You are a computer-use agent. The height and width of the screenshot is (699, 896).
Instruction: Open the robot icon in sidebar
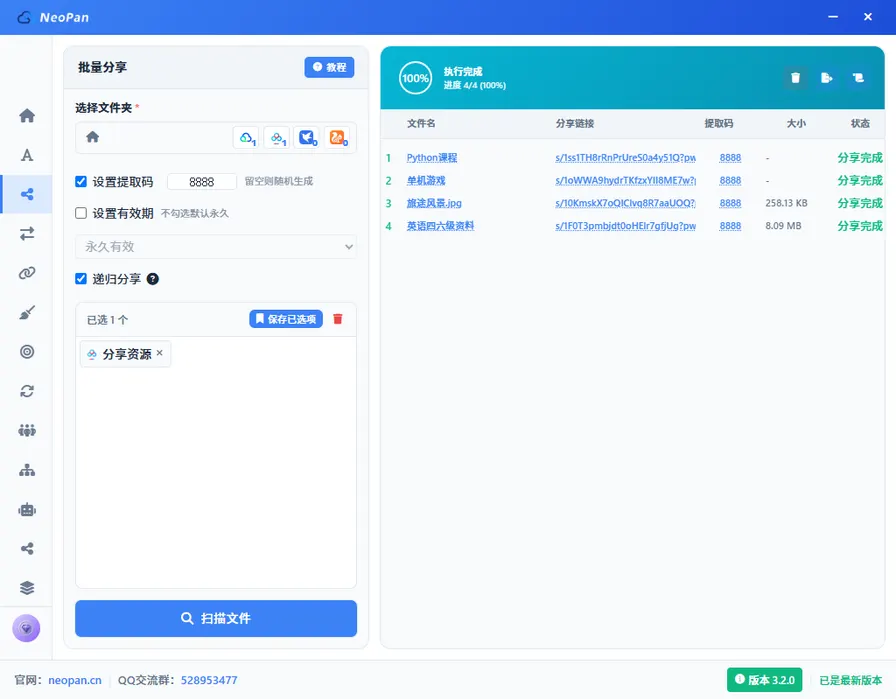point(27,510)
